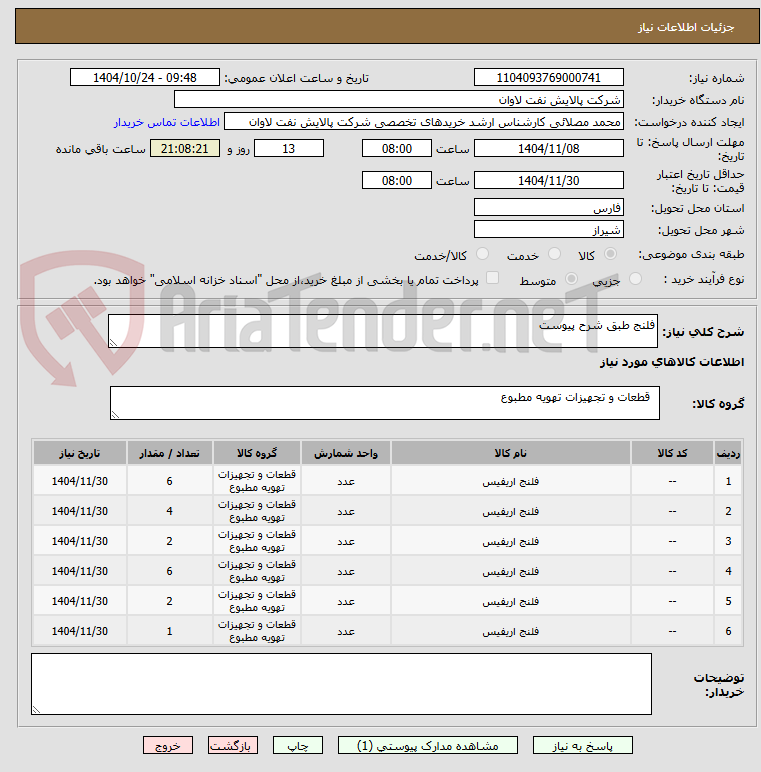The width and height of the screenshot is (761, 772).
Task: Toggle the اسناد خزانه اسلامی payment checkbox
Action: (492, 278)
